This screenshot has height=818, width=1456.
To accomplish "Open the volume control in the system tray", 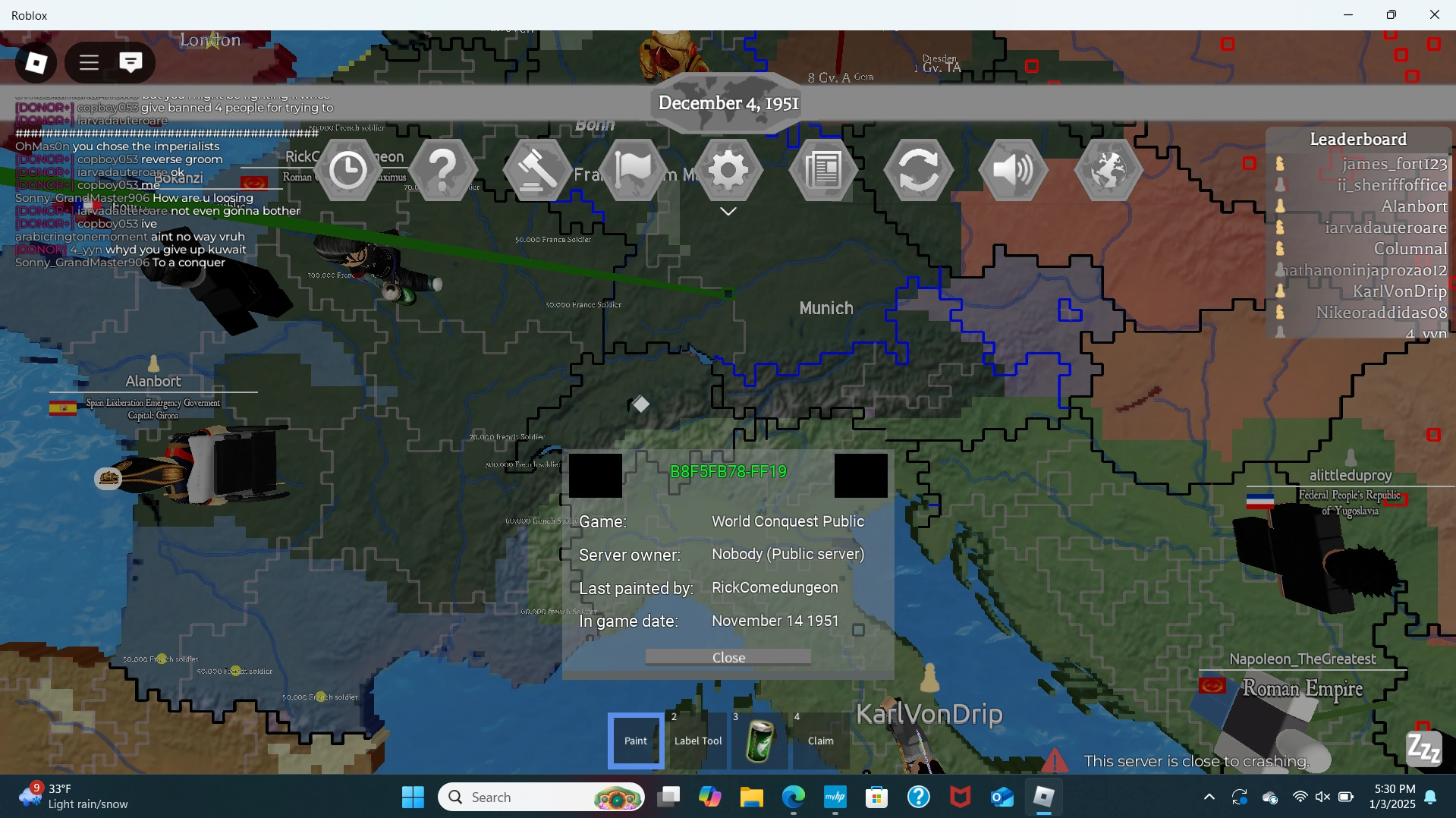I will tap(1322, 797).
